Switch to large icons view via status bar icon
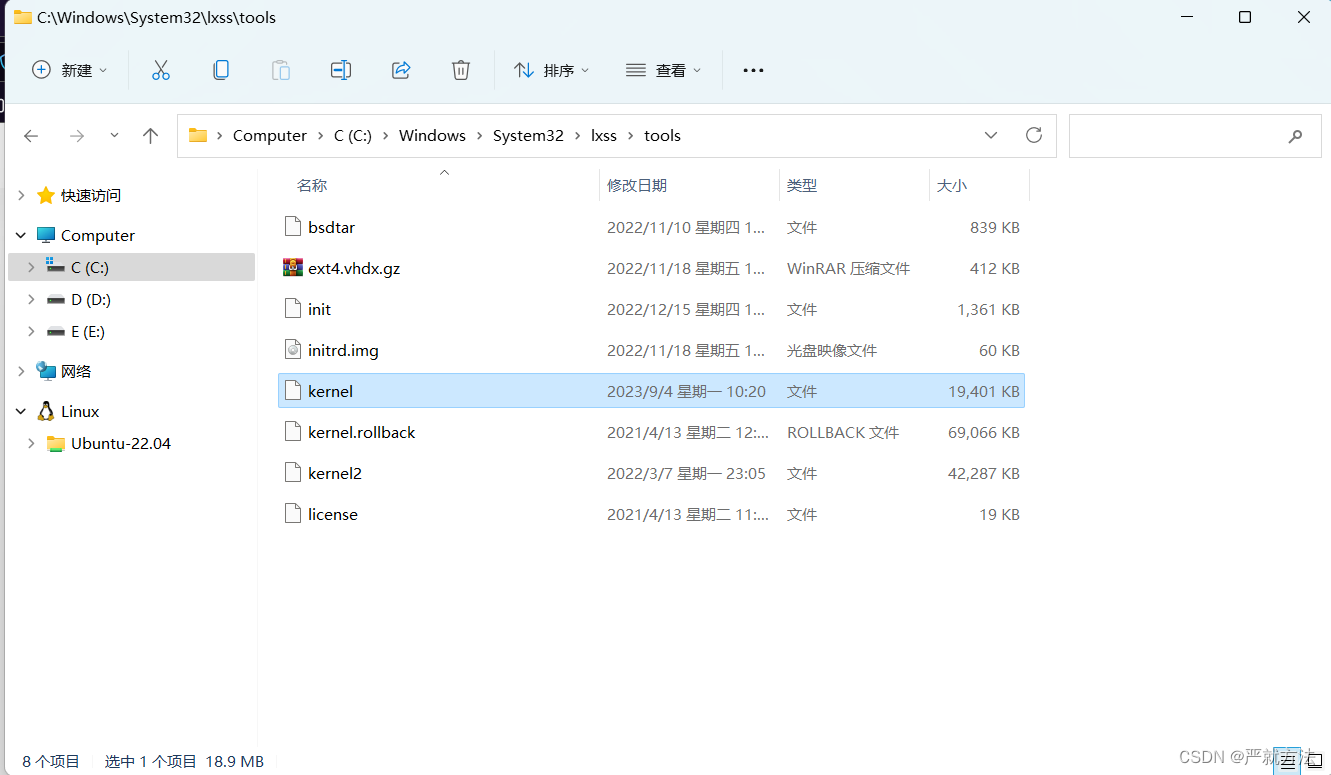 point(1313,762)
